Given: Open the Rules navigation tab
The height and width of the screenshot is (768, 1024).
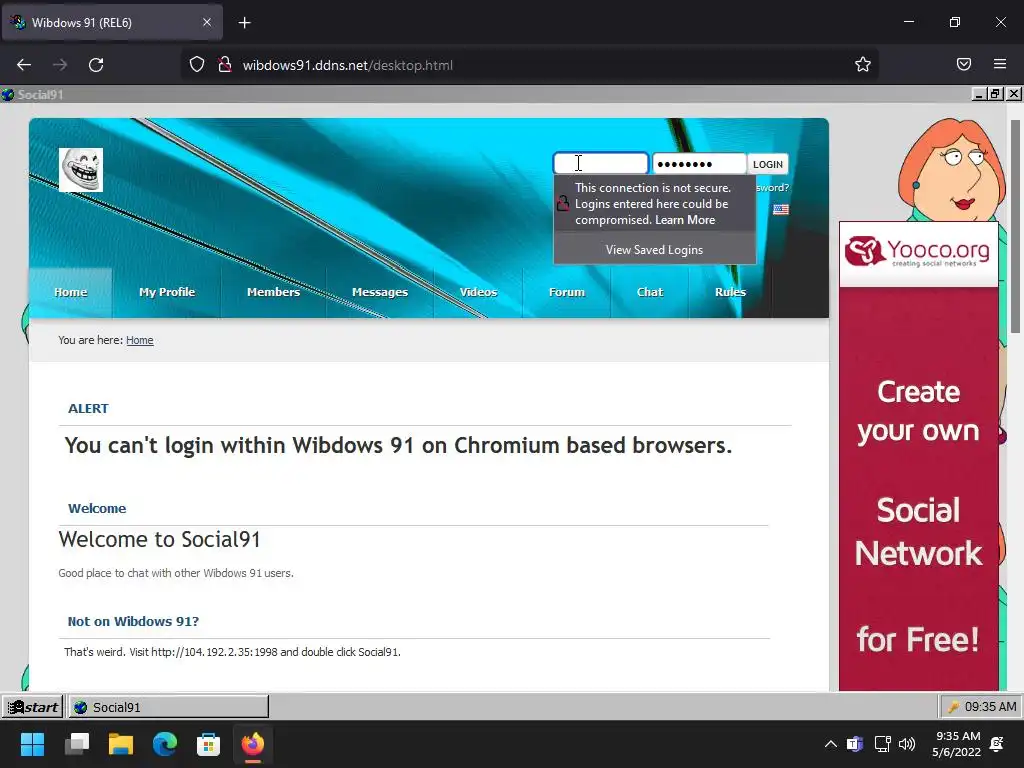Looking at the screenshot, I should pyautogui.click(x=730, y=292).
